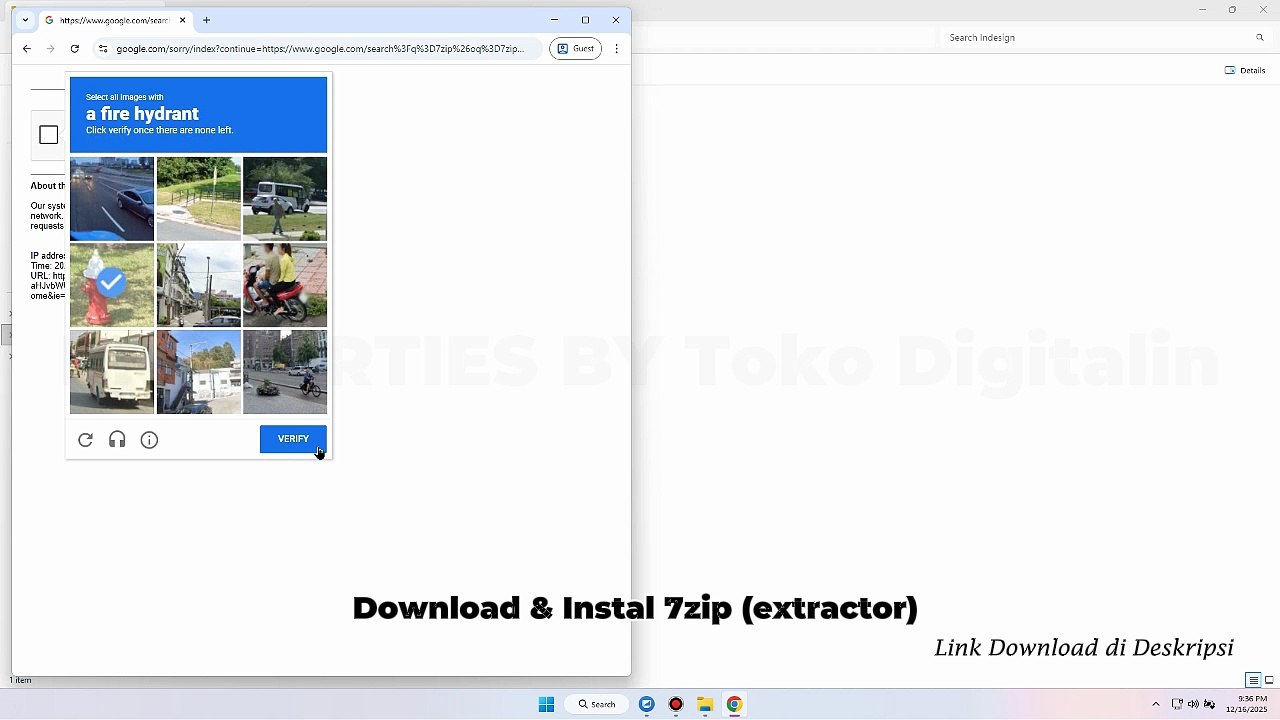Select the white van and pedestrian tile
The width and height of the screenshot is (1280, 720).
click(x=285, y=199)
